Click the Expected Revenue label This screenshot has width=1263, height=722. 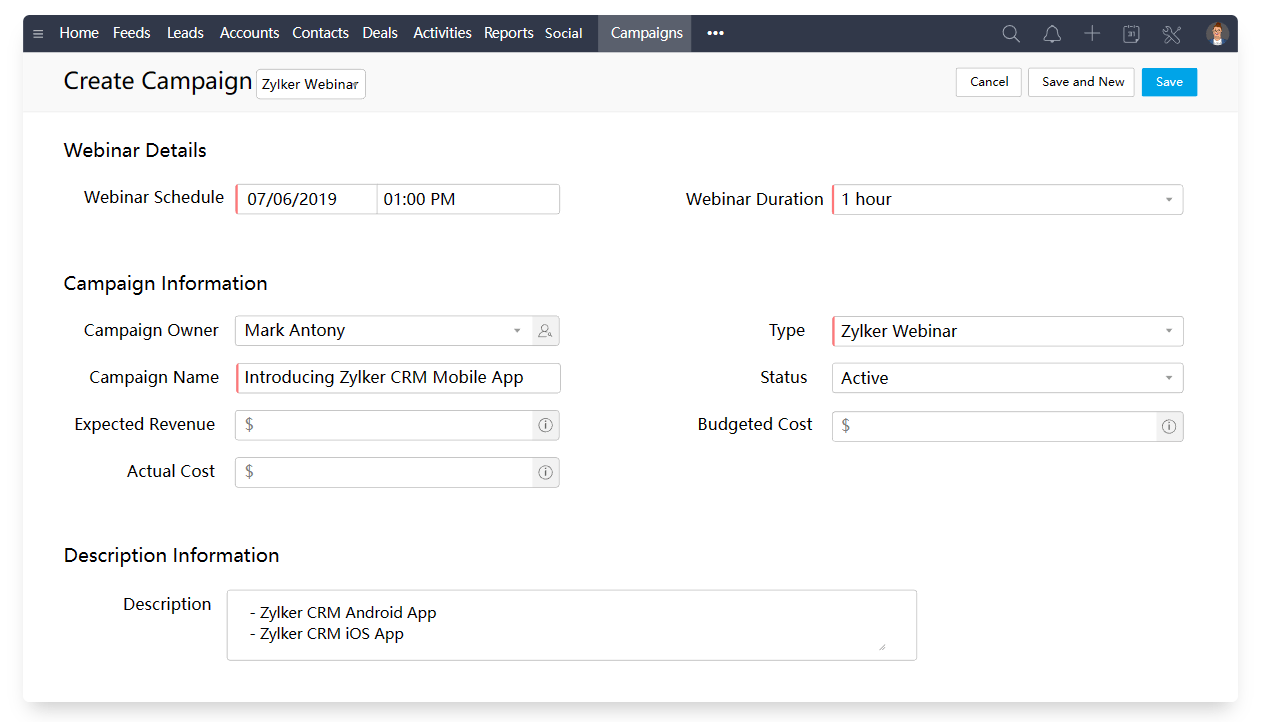145,424
